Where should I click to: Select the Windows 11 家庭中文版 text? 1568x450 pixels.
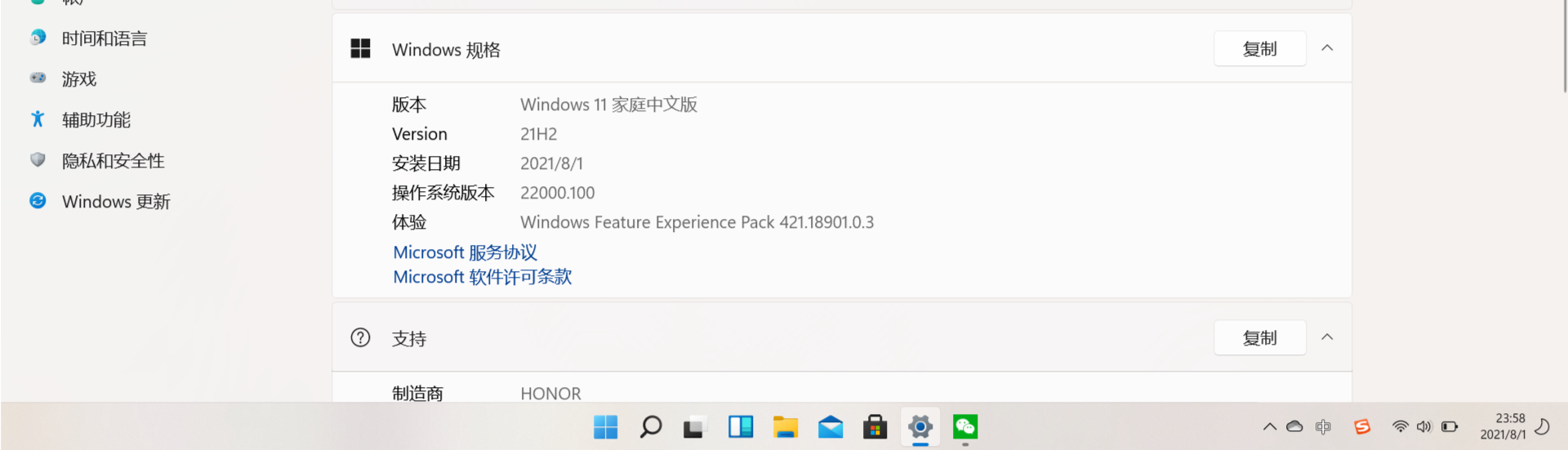(608, 105)
